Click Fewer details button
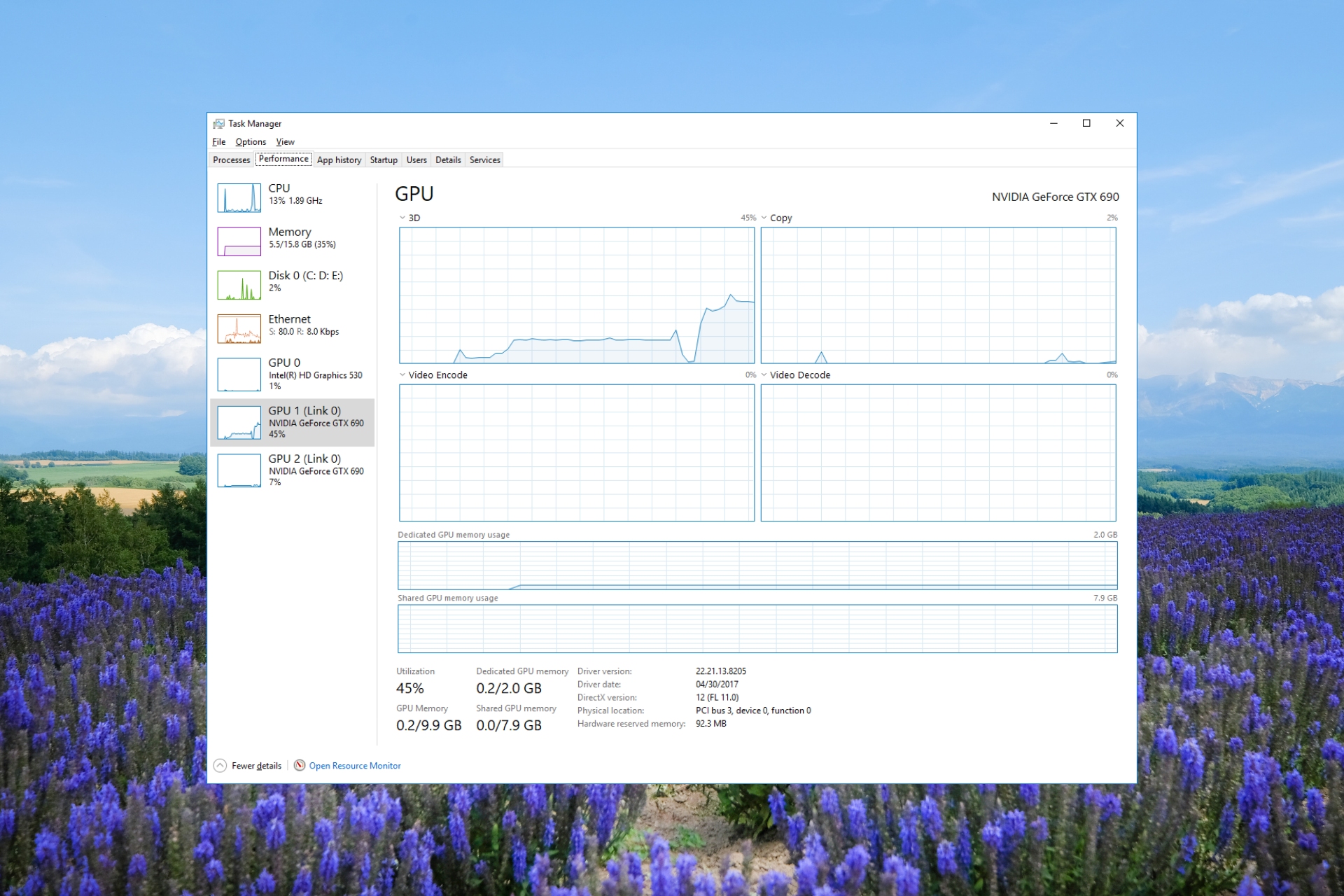Image resolution: width=1344 pixels, height=896 pixels. (246, 766)
